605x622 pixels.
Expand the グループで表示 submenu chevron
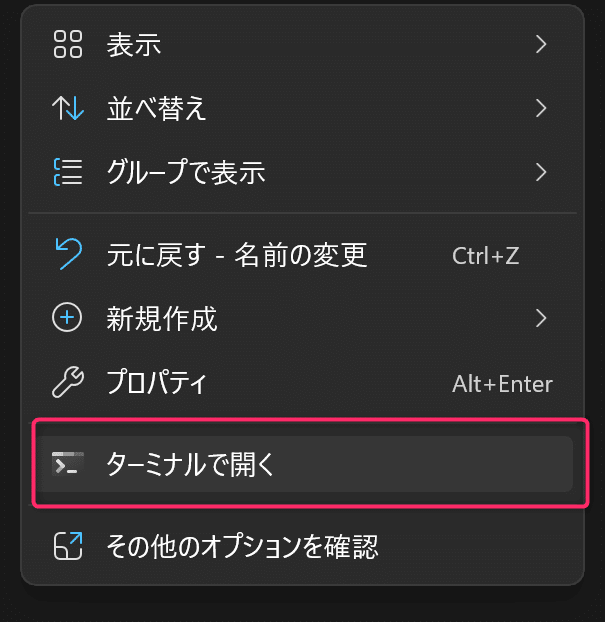(x=541, y=172)
